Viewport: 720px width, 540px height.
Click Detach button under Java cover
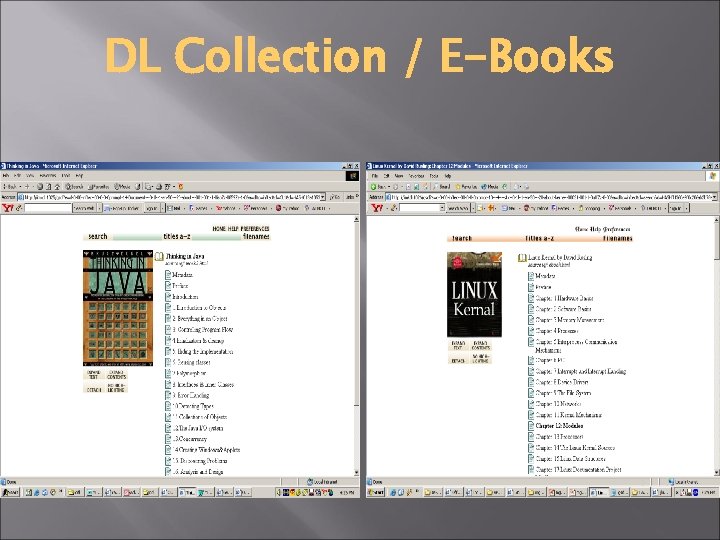pyautogui.click(x=94, y=388)
